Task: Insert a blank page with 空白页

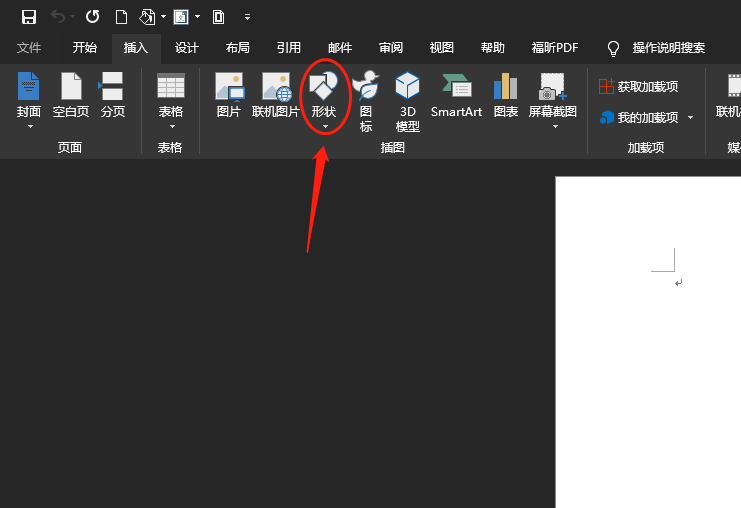Action: pyautogui.click(x=71, y=95)
